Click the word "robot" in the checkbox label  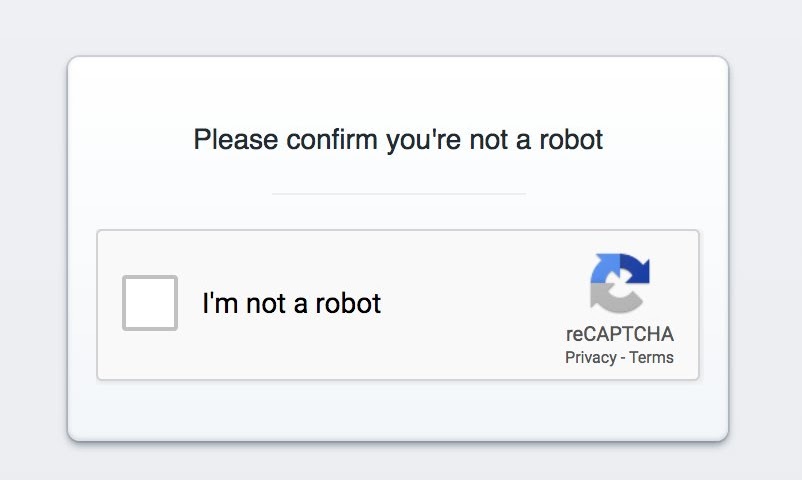(x=349, y=303)
